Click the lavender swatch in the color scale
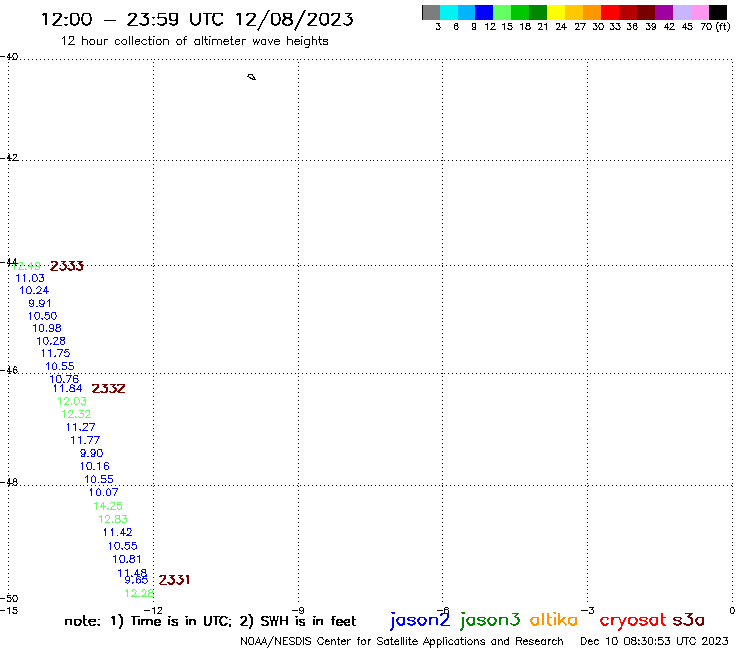This screenshot has height=650, width=740. [x=682, y=12]
